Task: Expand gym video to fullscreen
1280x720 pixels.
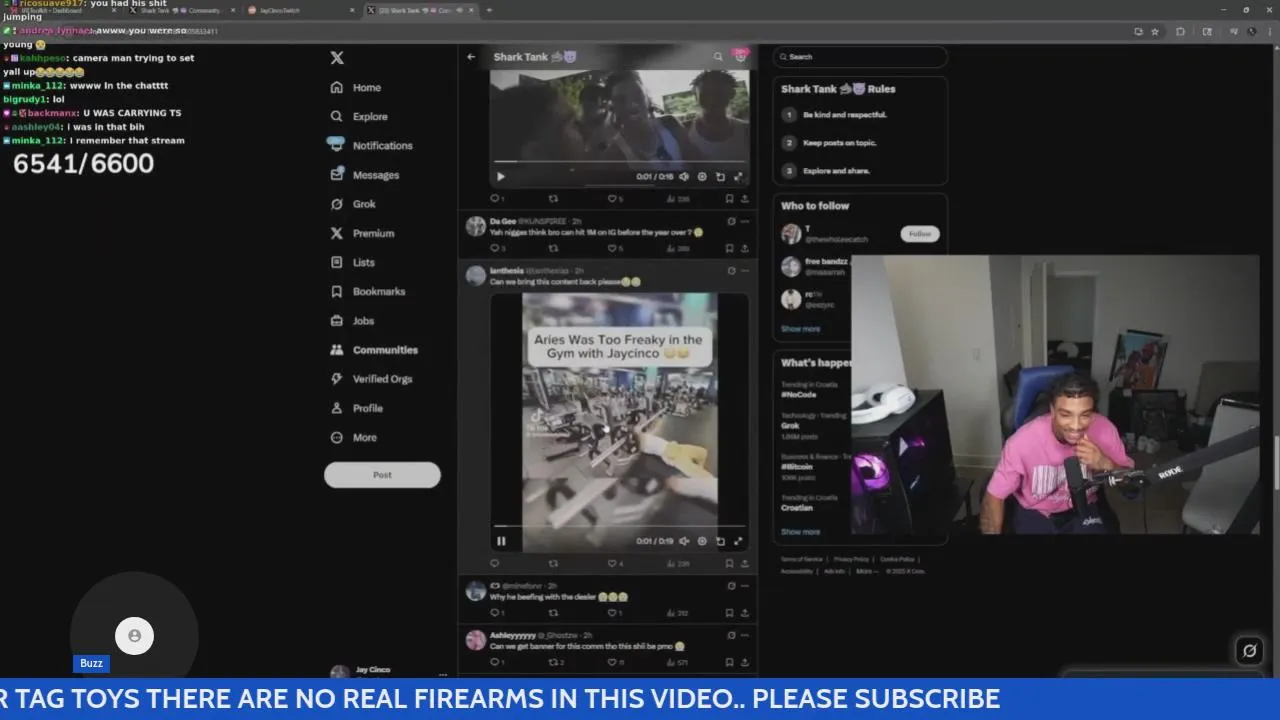Action: pyautogui.click(x=738, y=541)
